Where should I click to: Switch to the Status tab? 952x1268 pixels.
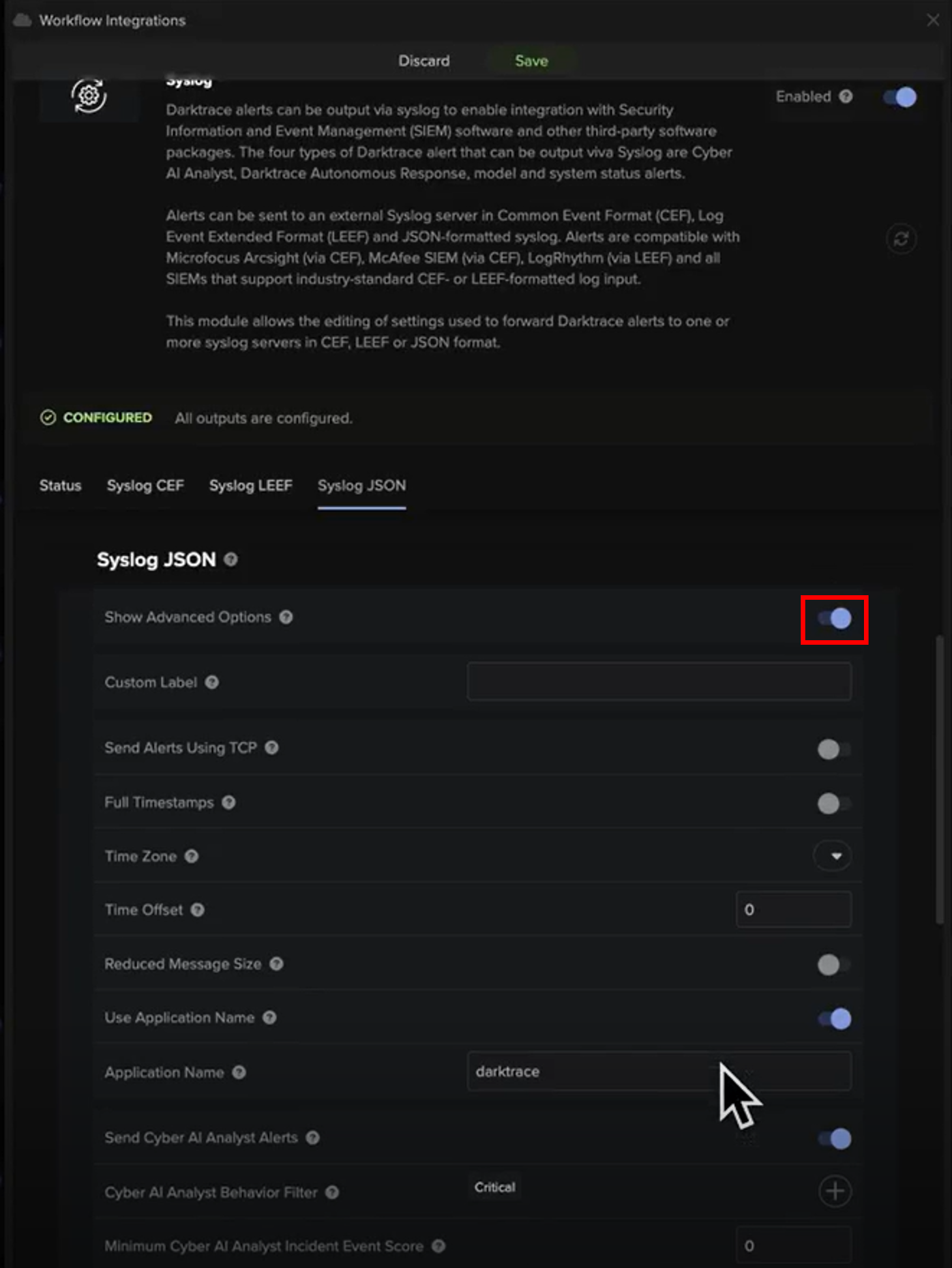pyautogui.click(x=60, y=486)
